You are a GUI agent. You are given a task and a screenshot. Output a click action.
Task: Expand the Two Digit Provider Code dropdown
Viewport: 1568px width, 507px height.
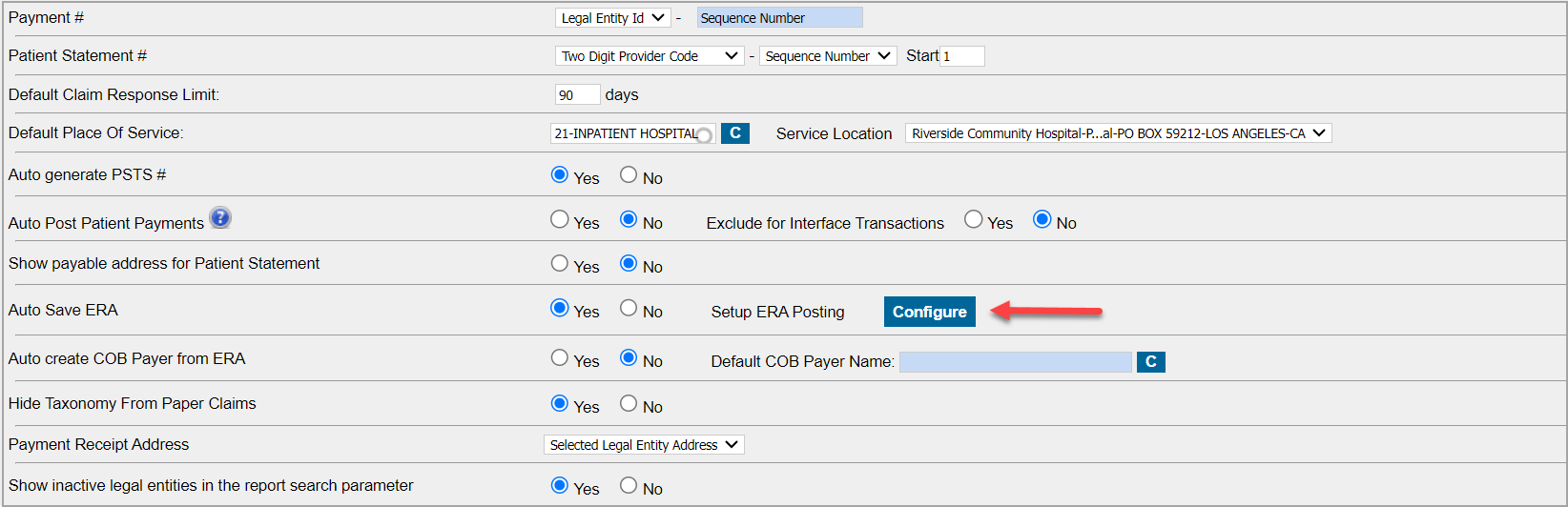point(650,56)
